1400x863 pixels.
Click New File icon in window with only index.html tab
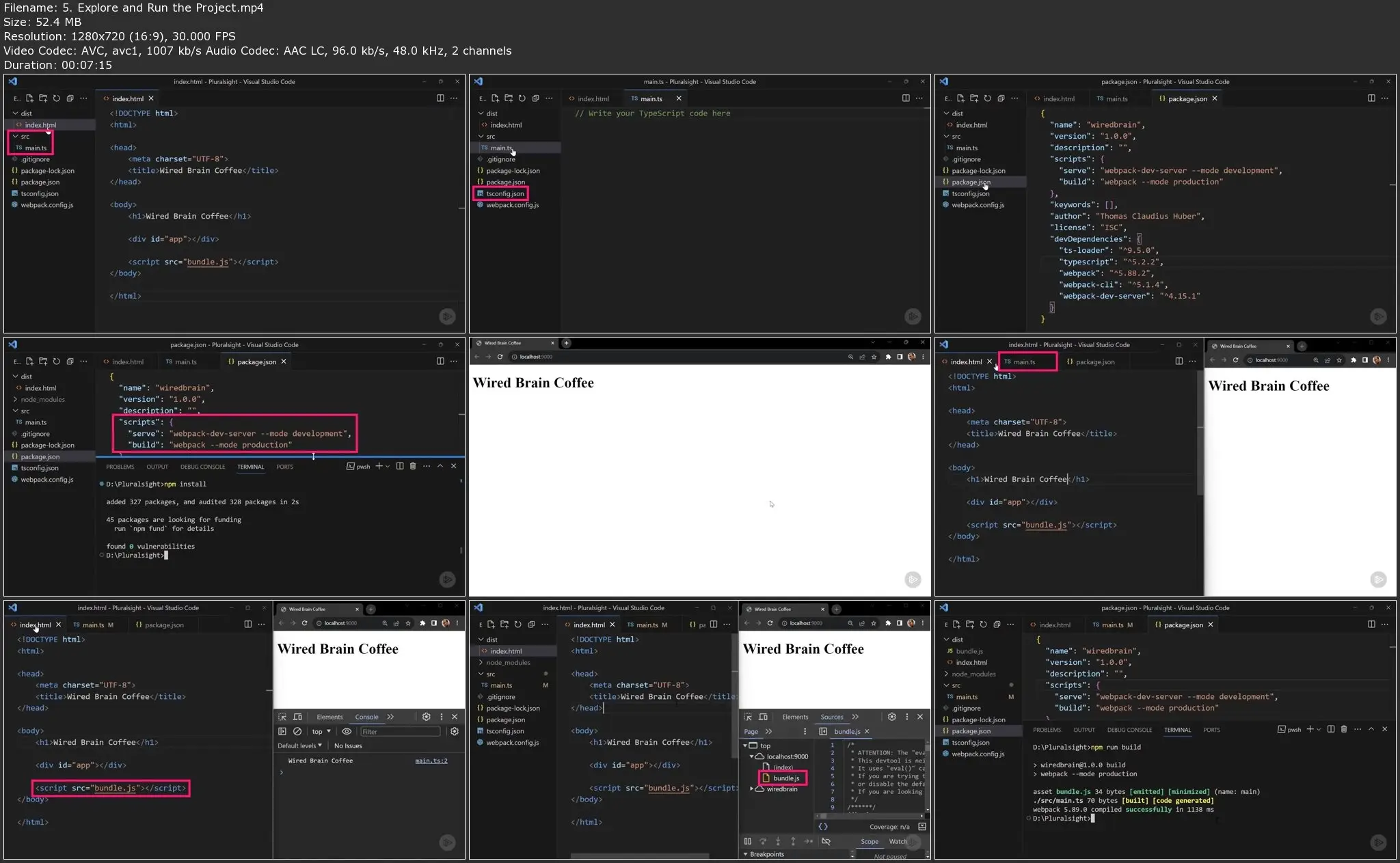(29, 98)
